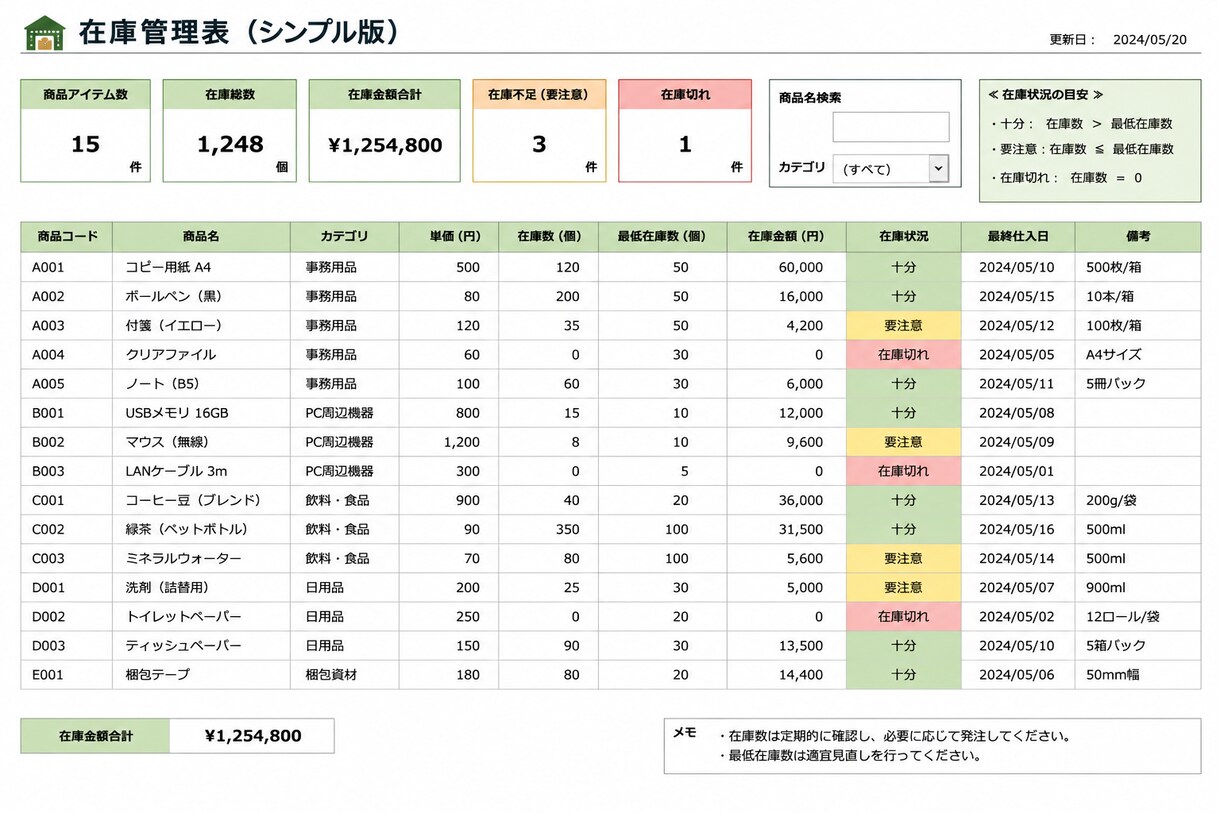Image resolution: width=1220 pixels, height=813 pixels.
Task: Click the 要注意 status for row A003
Action: [x=904, y=326]
